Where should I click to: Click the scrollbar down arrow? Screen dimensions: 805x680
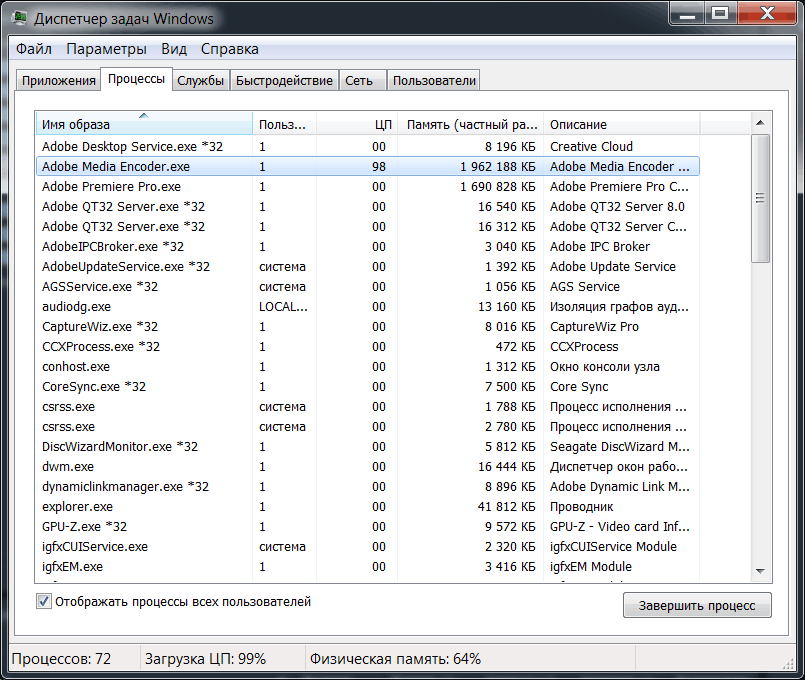coord(760,571)
